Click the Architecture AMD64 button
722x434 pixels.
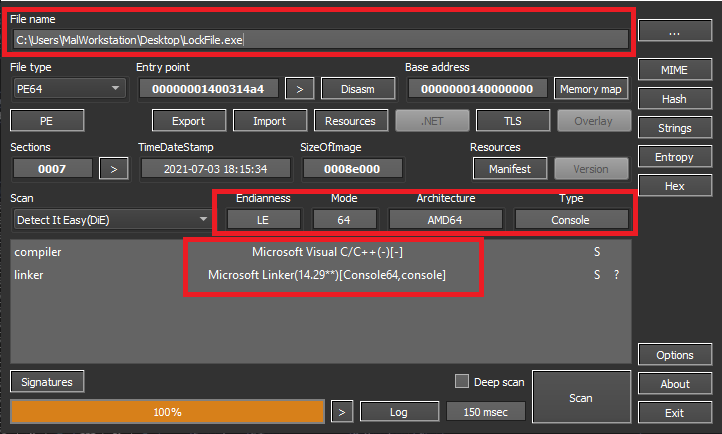coord(445,220)
